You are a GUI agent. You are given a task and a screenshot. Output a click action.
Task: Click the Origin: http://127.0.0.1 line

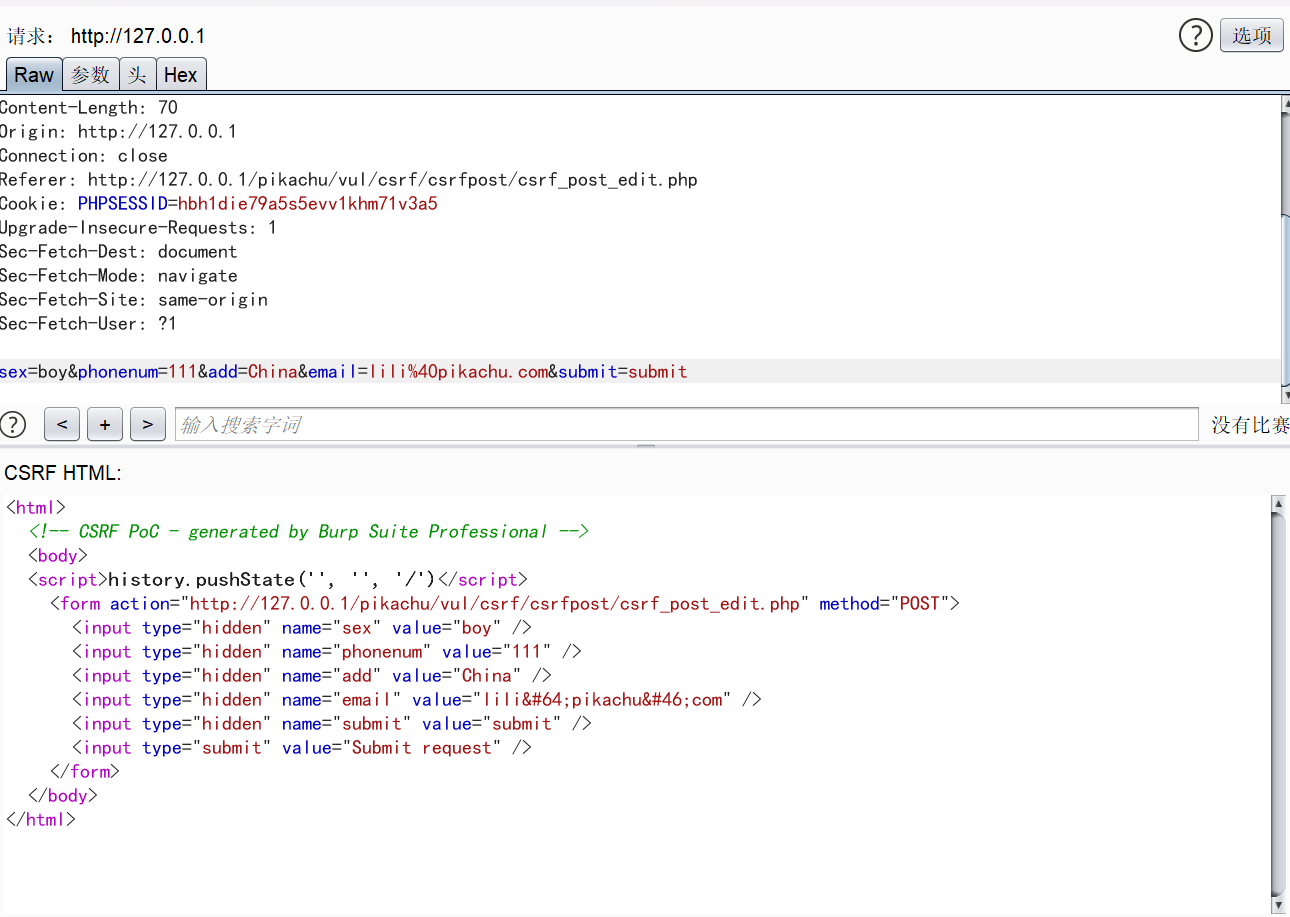click(x=118, y=132)
